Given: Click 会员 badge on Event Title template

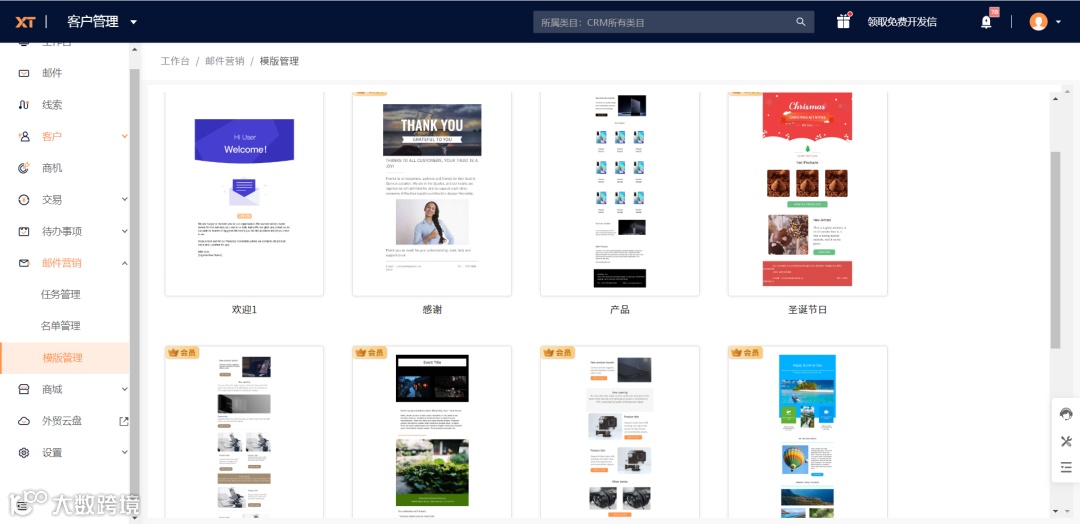Looking at the screenshot, I should pyautogui.click(x=370, y=353).
